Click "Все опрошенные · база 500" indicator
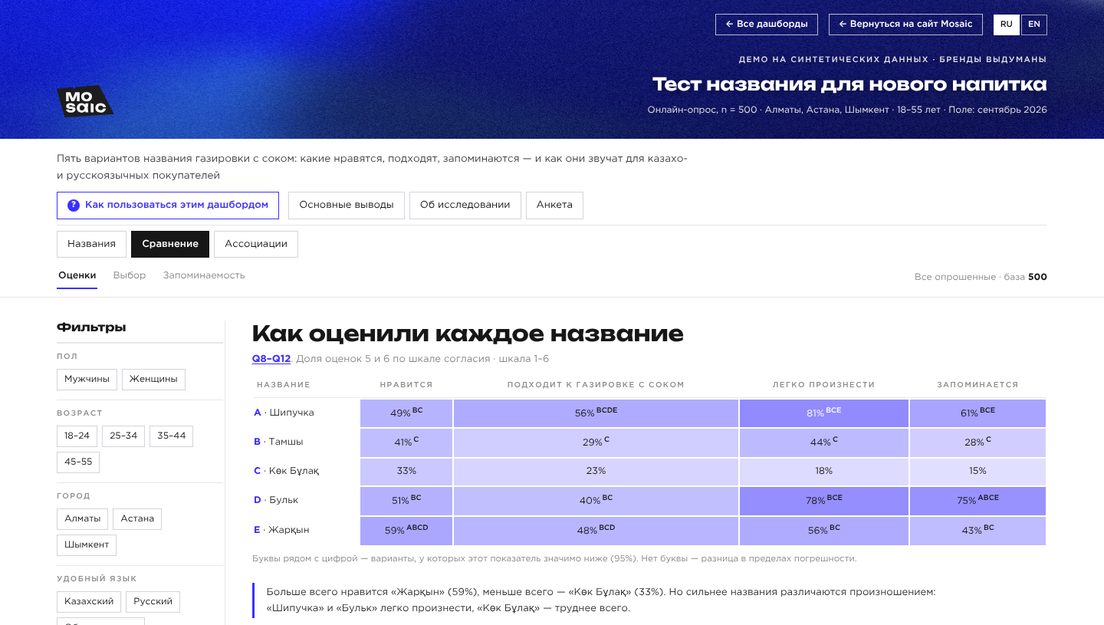This screenshot has height=625, width=1104. pyautogui.click(x=980, y=277)
